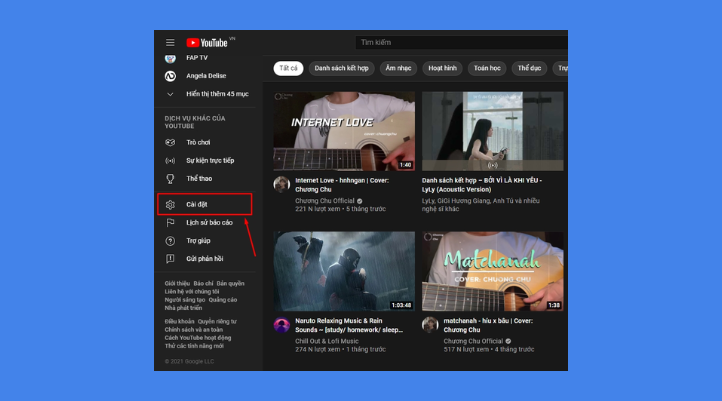Play the Internet Love video thumbnail
The height and width of the screenshot is (401, 722).
[x=344, y=131]
